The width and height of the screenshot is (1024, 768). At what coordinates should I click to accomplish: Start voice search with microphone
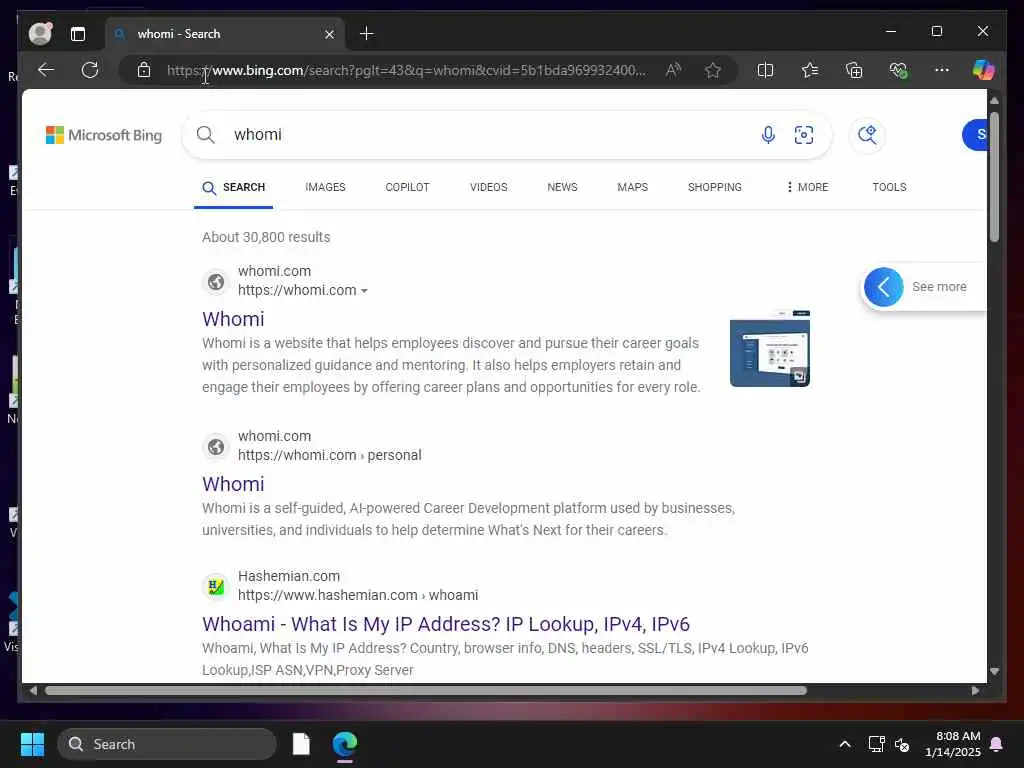(x=768, y=135)
